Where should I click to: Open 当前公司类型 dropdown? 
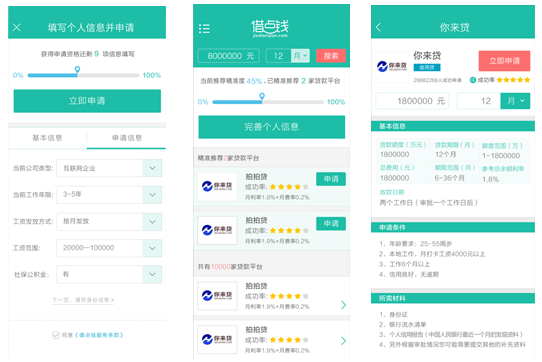109,168
